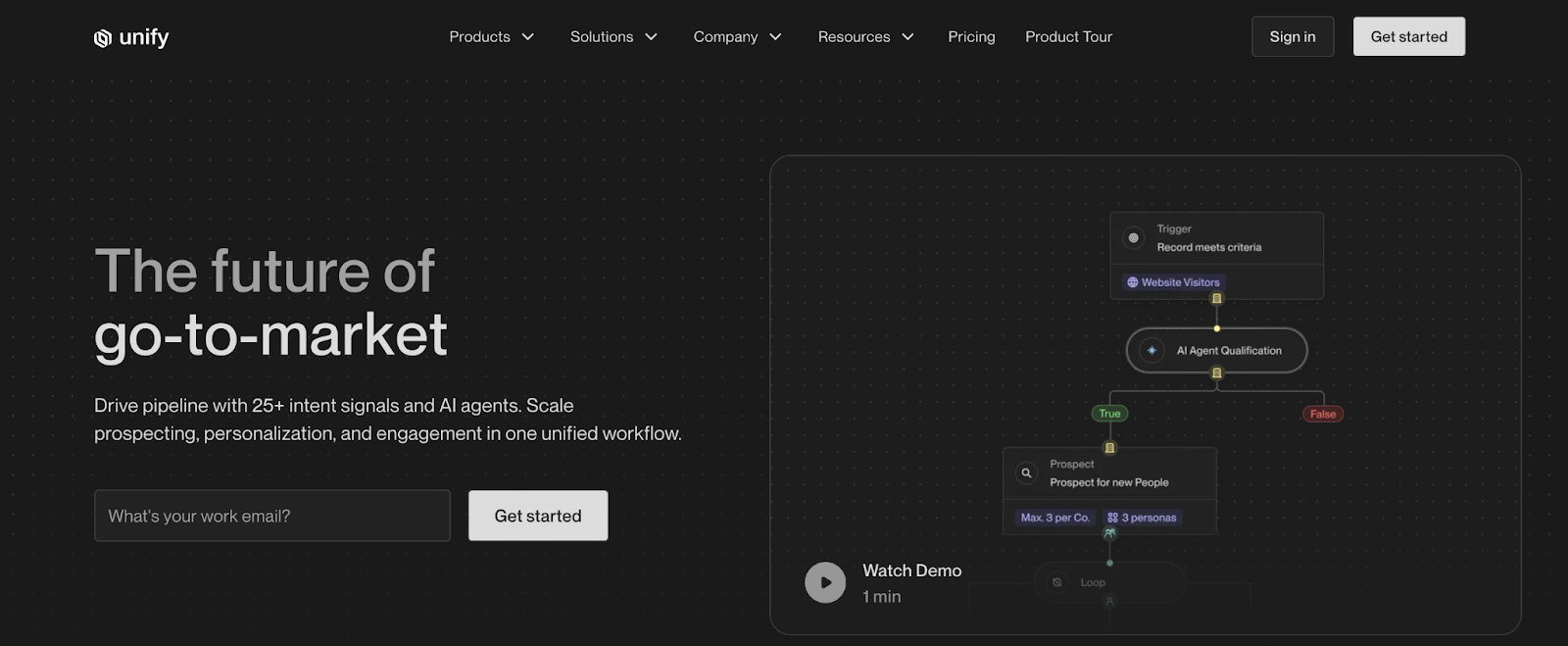Open the Company dropdown chevron

775,37
